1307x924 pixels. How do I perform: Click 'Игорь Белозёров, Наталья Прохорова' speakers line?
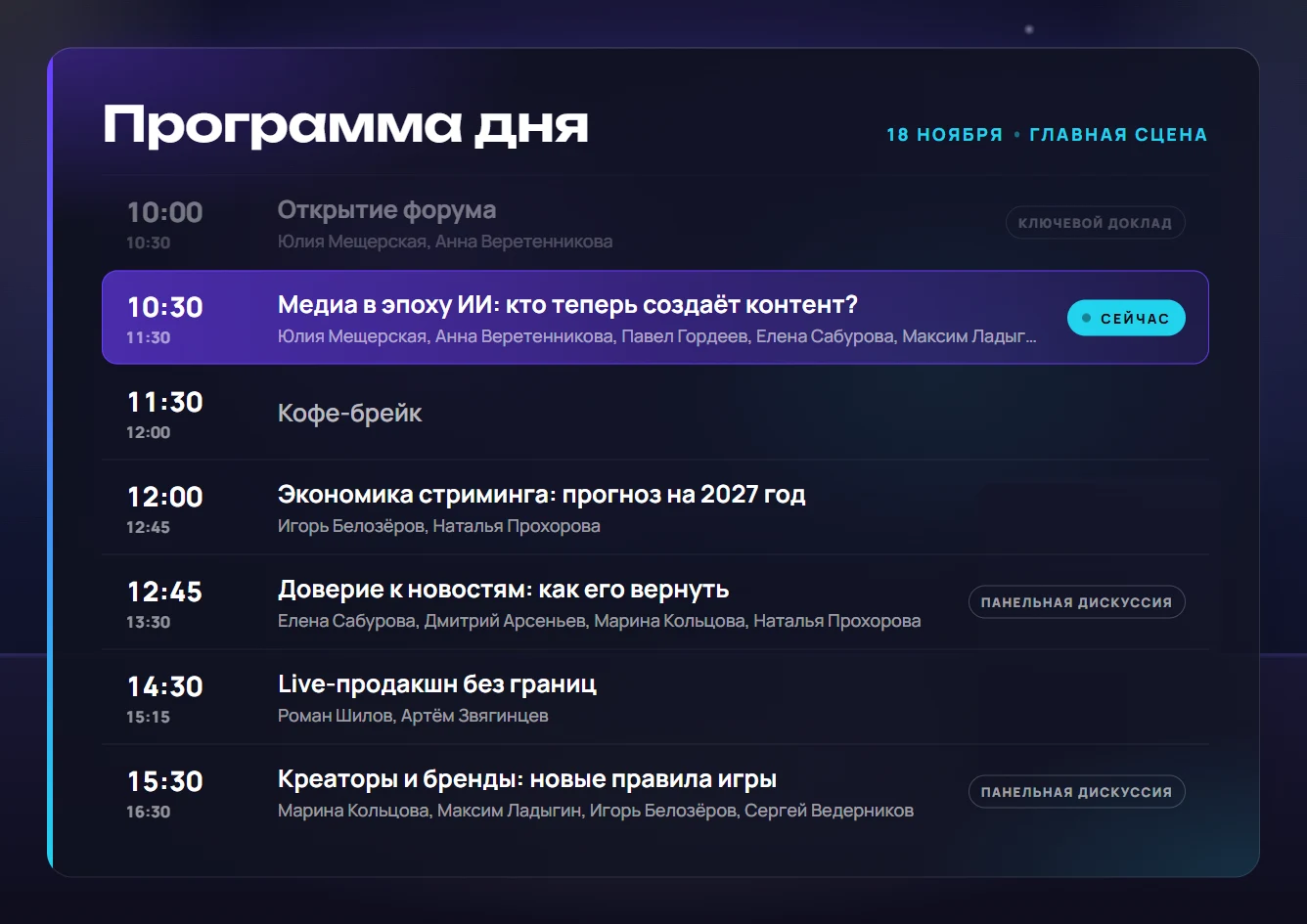coord(439,526)
